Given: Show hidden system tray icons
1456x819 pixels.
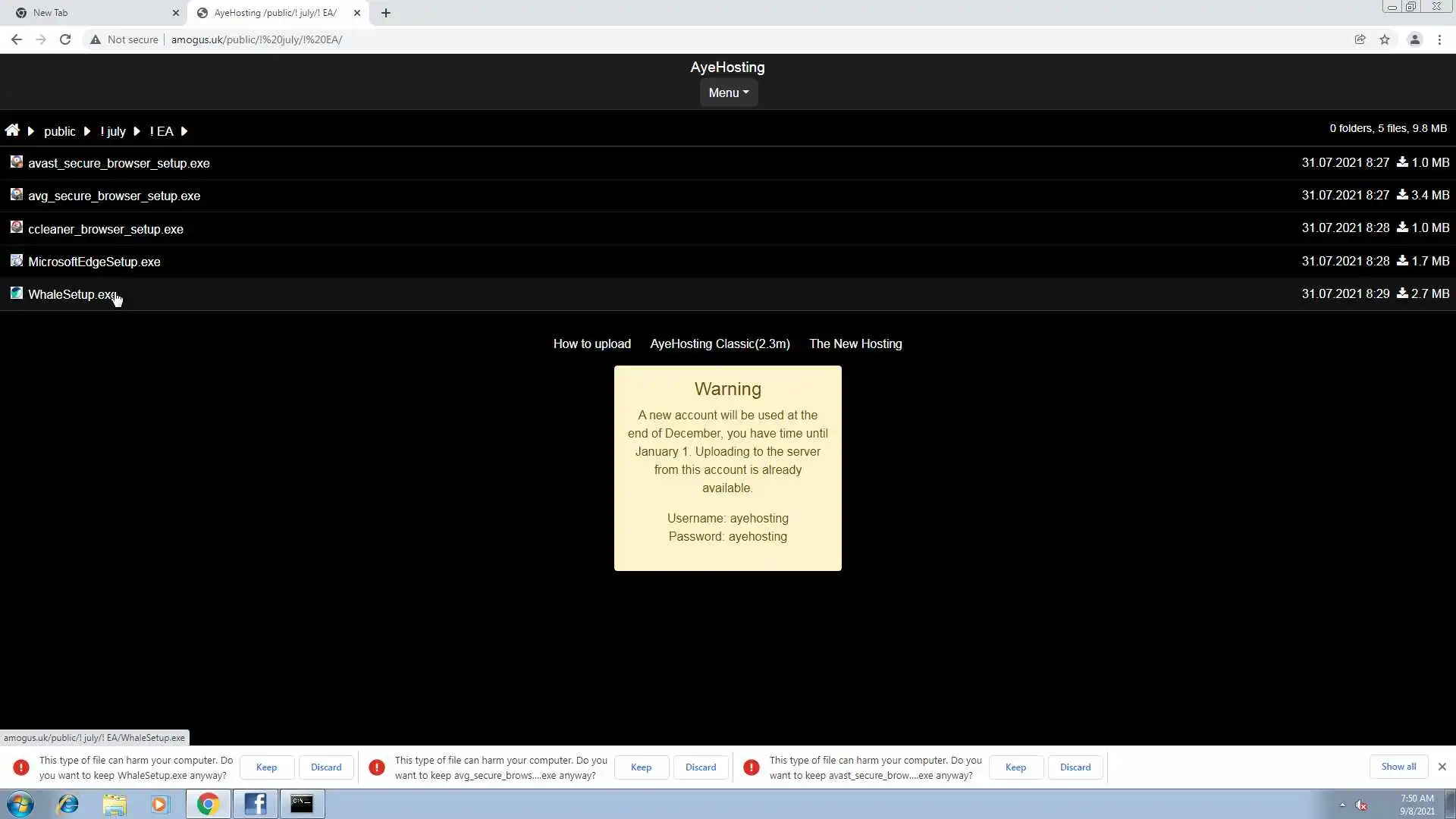Looking at the screenshot, I should (1342, 805).
